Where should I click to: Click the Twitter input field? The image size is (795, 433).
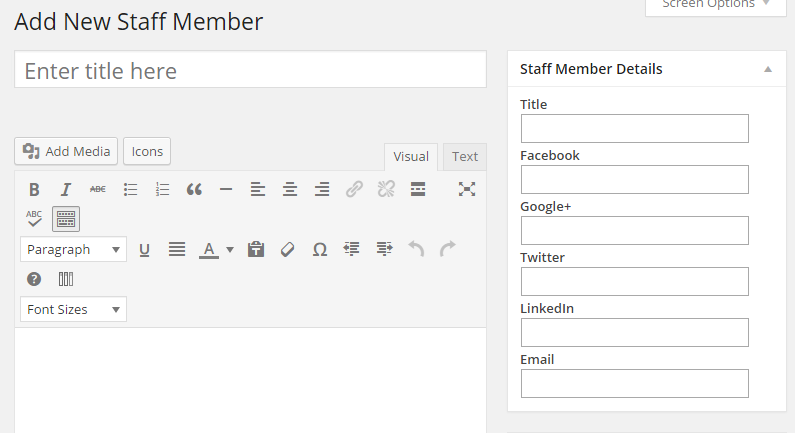coord(634,281)
